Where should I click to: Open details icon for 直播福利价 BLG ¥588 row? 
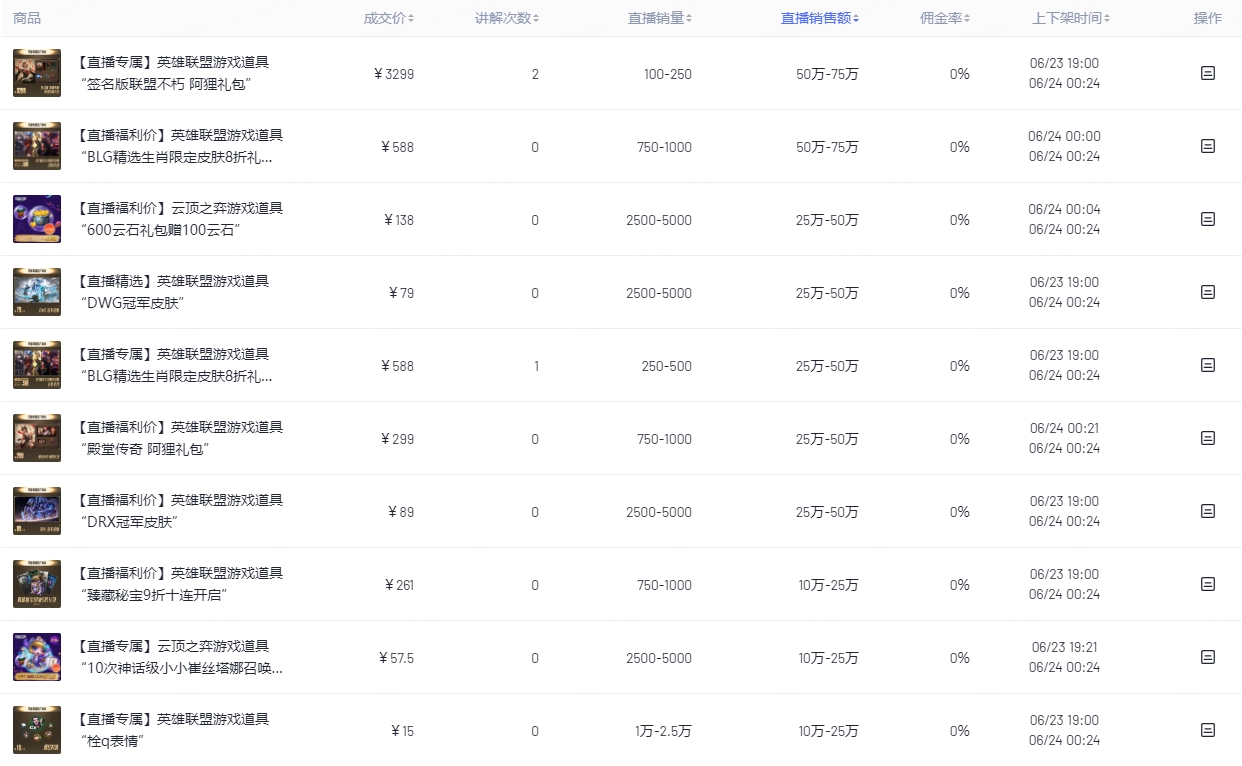point(1207,146)
